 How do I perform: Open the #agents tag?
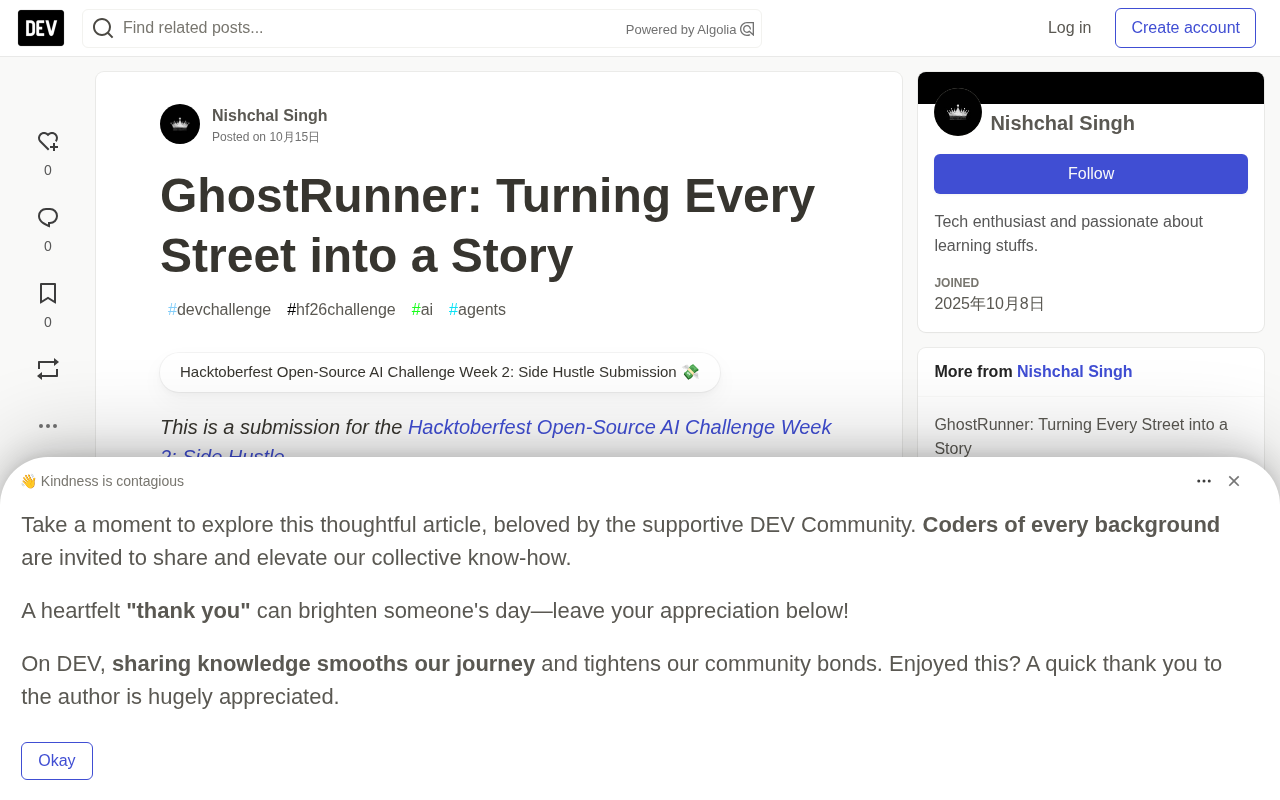coord(477,310)
